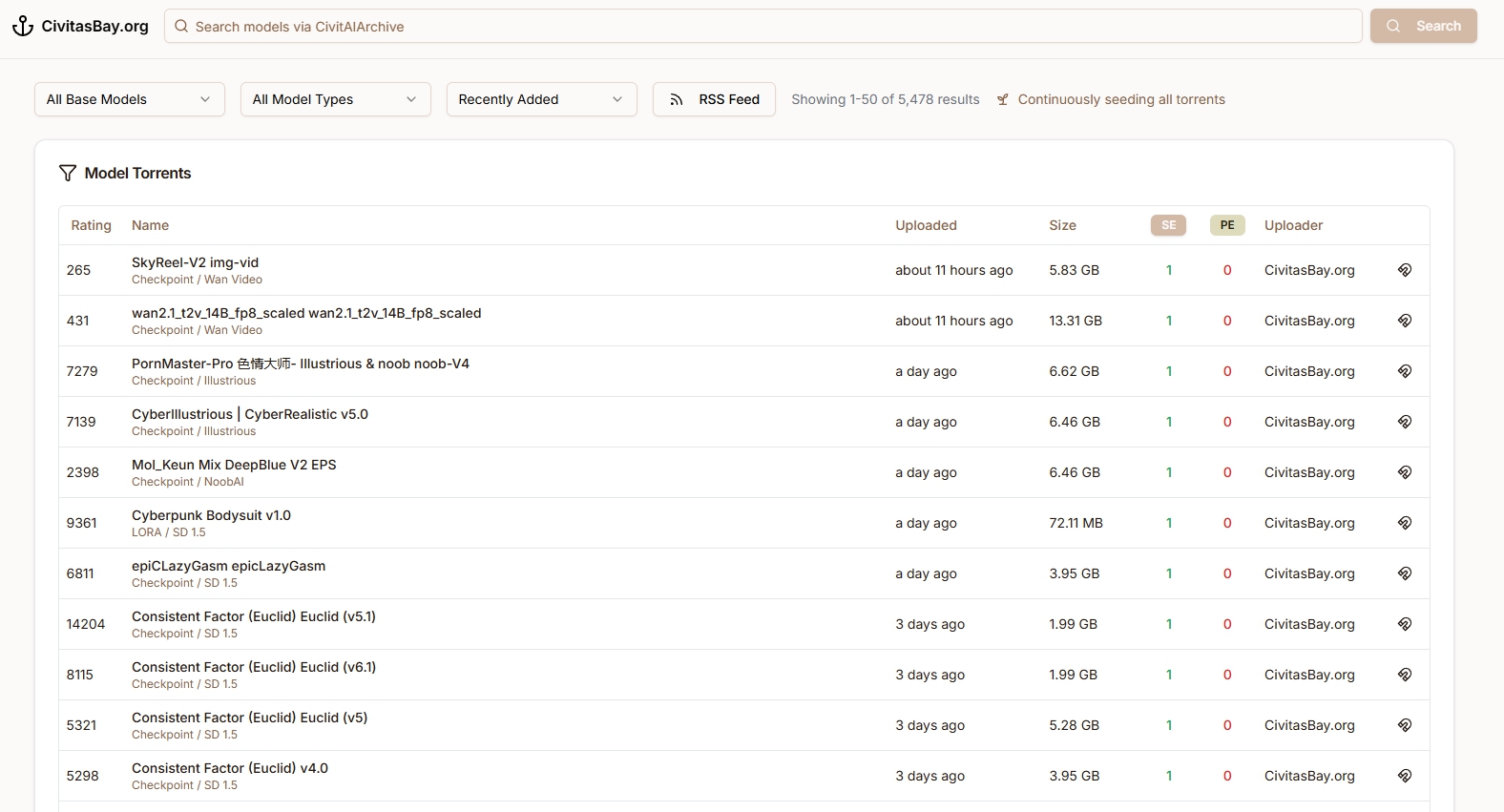Click the magnet icon for Euclid (v5) row
The height and width of the screenshot is (812, 1504).
coord(1405,725)
